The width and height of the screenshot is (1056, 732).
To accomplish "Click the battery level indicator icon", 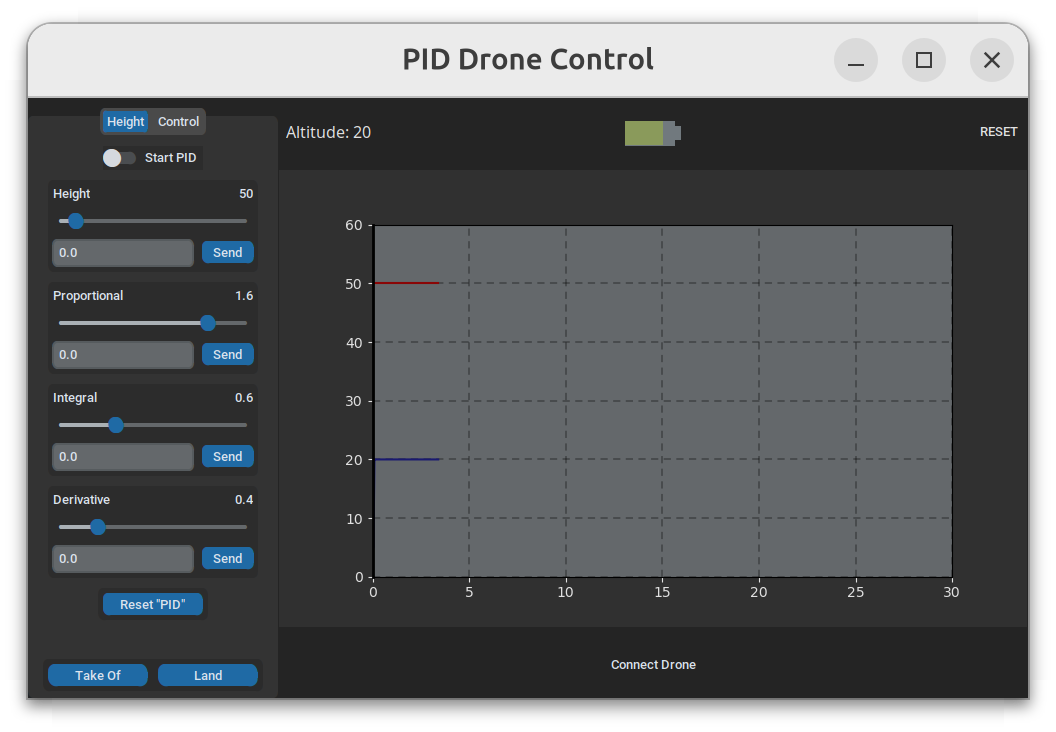I will pos(652,133).
